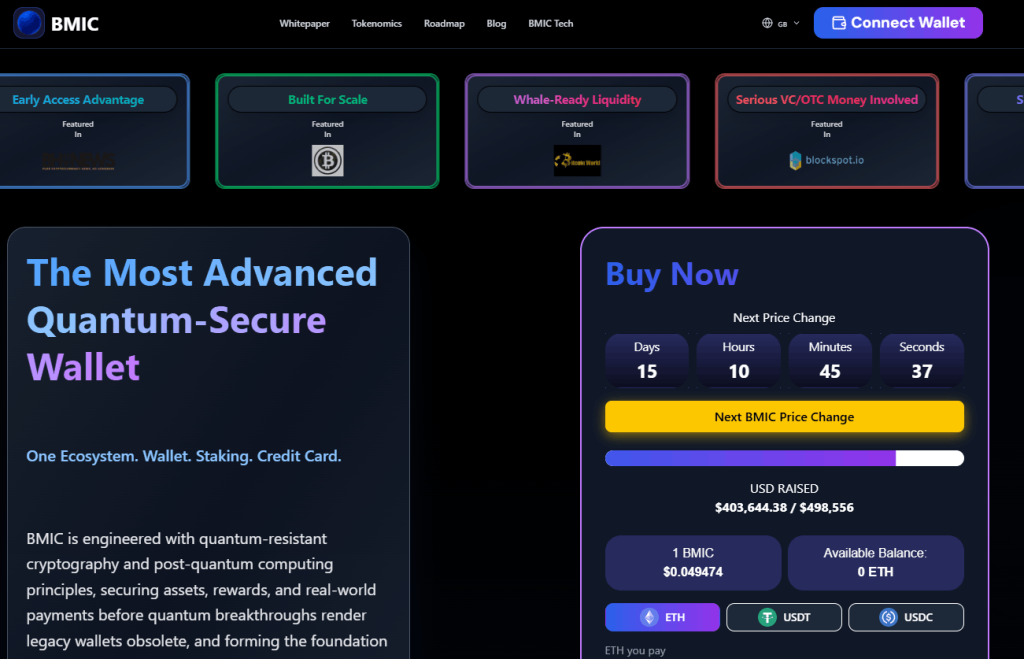This screenshot has width=1024, height=659.
Task: Click the USD raised progress bar
Action: (784, 458)
